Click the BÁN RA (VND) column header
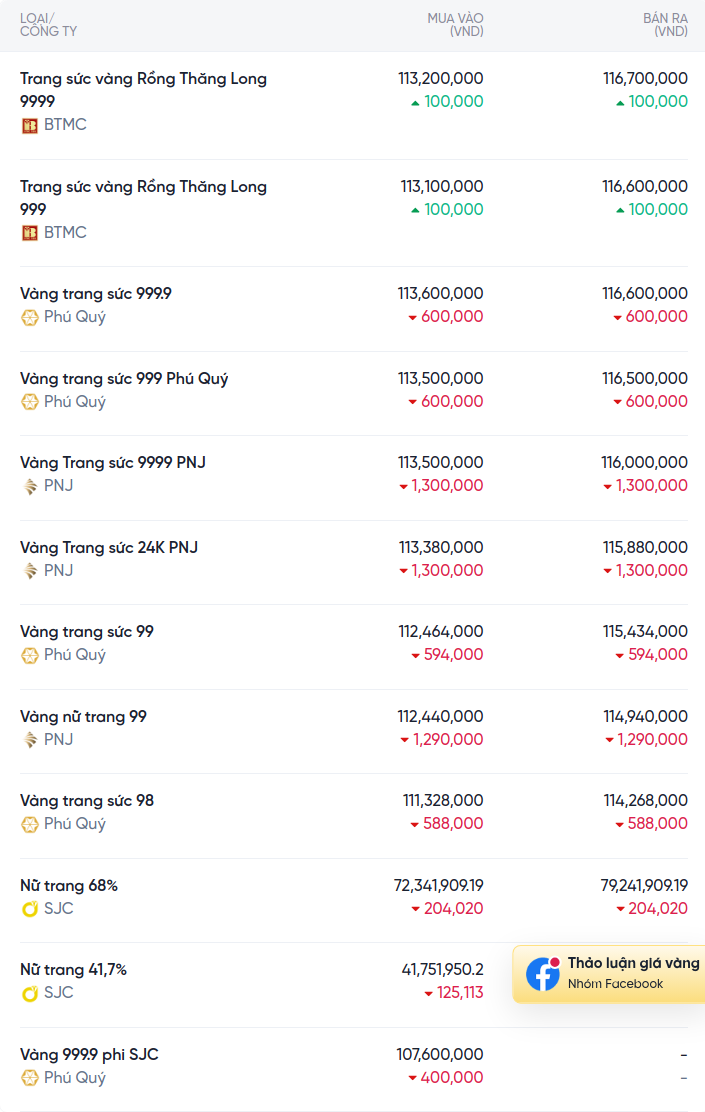The width and height of the screenshot is (705, 1112). click(x=665, y=25)
